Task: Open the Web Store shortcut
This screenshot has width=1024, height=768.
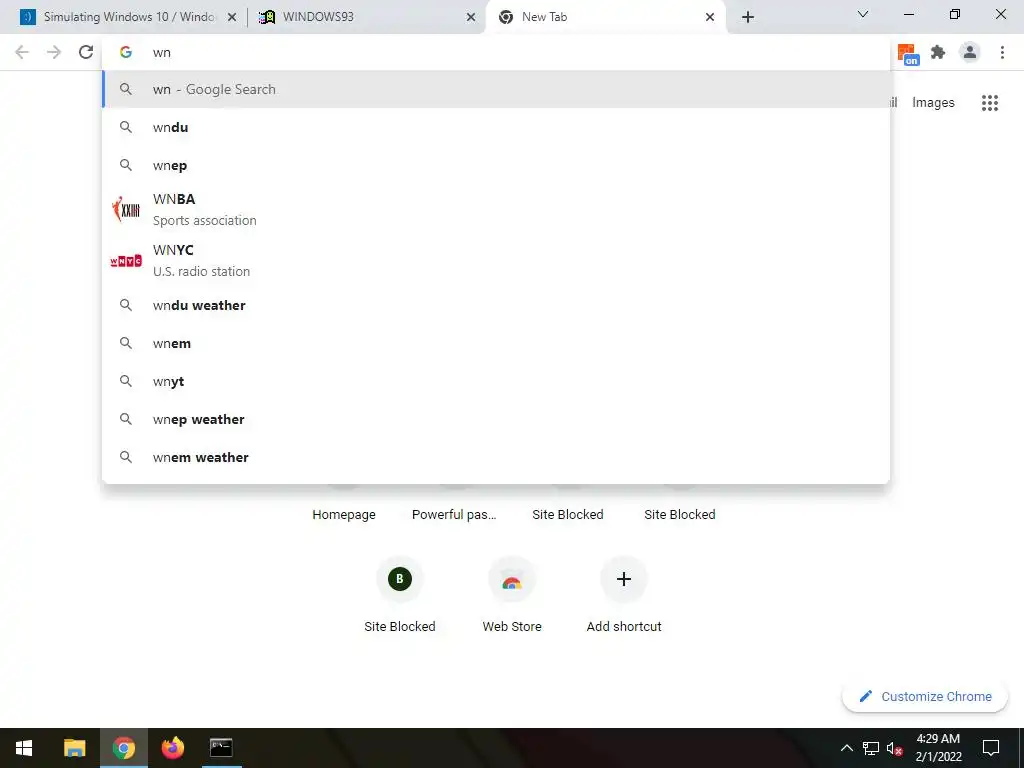Action: [x=512, y=596]
